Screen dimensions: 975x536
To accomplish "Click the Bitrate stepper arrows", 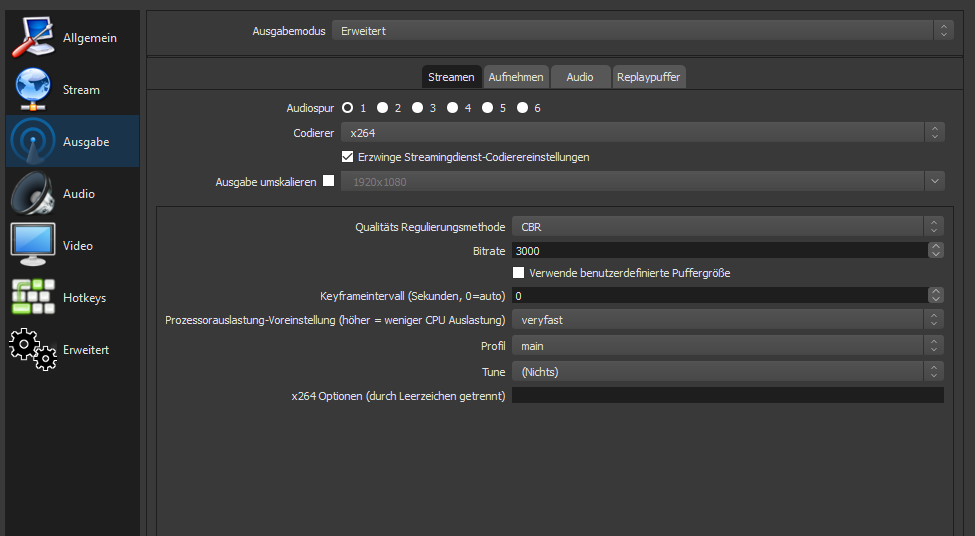I will click(935, 251).
